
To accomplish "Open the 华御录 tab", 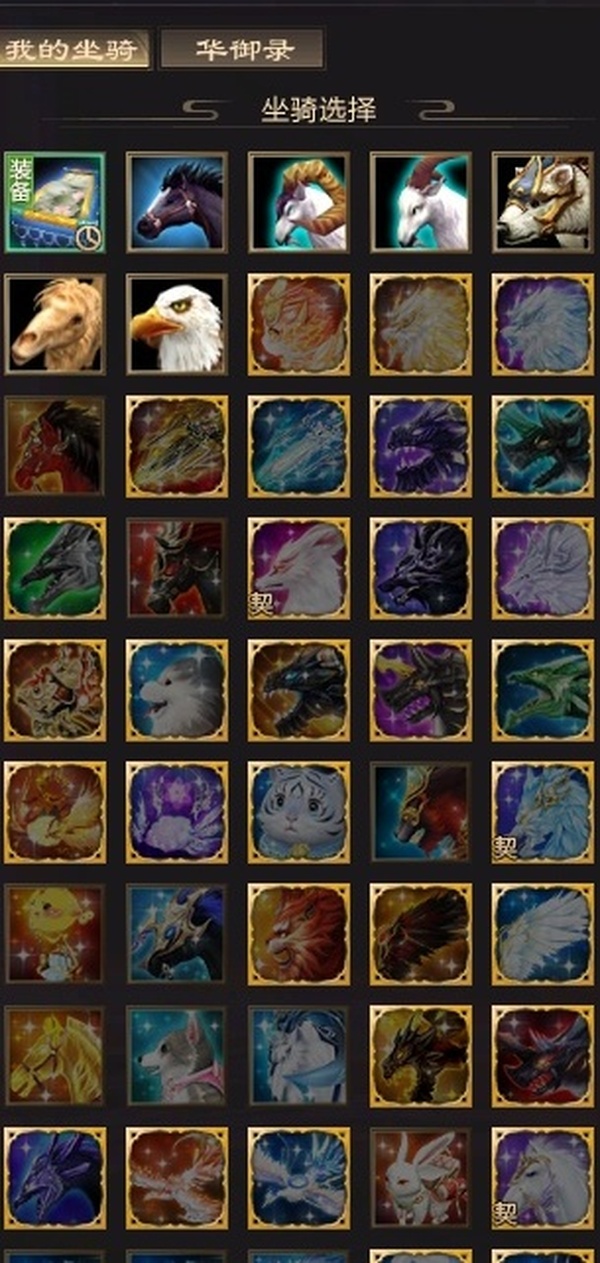I will (242, 49).
